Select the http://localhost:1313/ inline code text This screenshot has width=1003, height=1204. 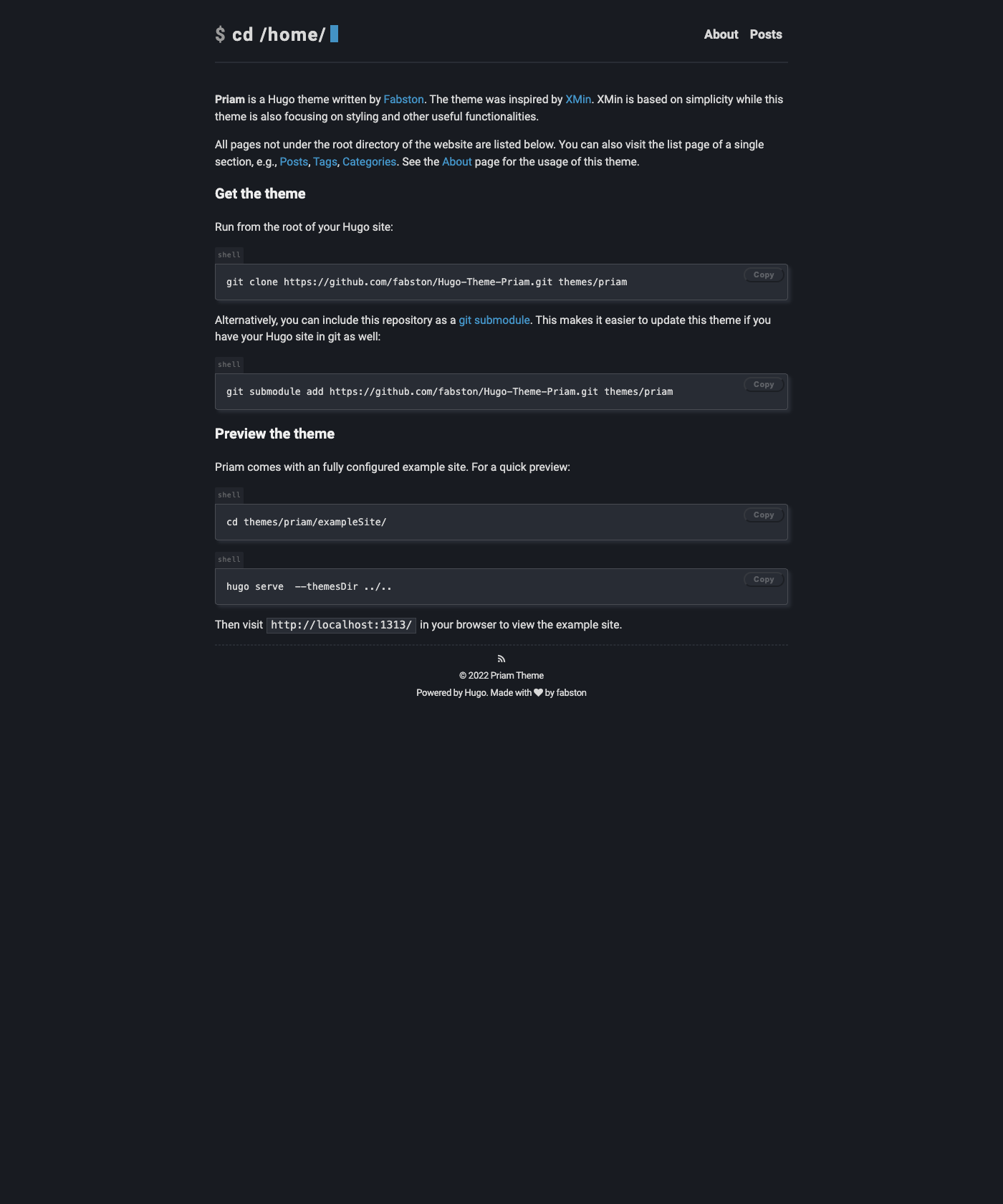click(342, 624)
